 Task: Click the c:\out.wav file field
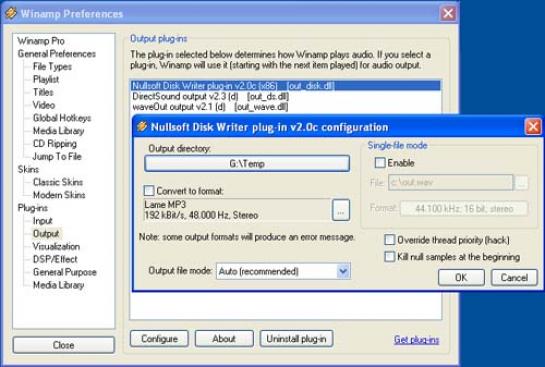click(450, 182)
